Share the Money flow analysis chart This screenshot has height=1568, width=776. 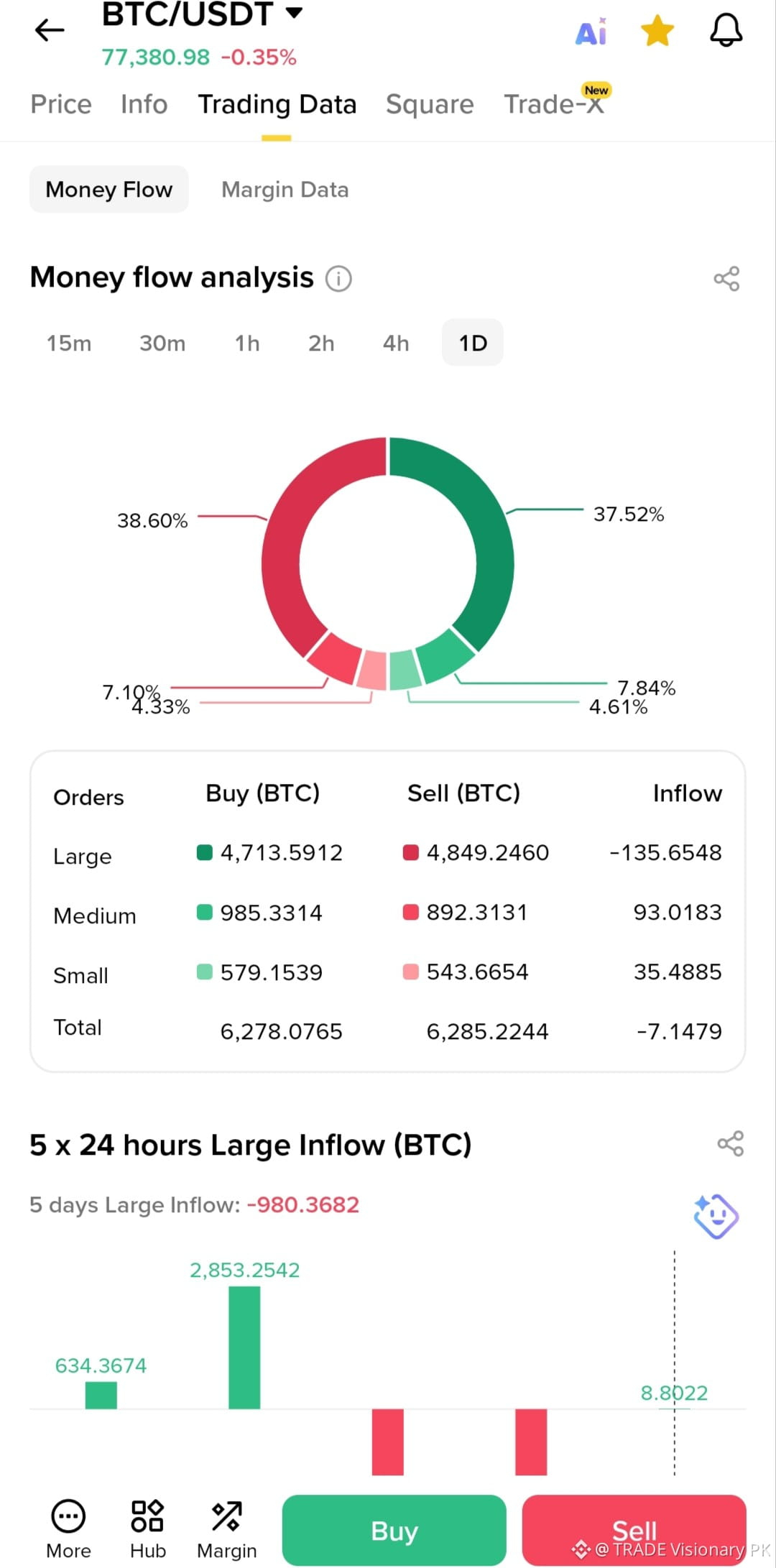point(726,279)
